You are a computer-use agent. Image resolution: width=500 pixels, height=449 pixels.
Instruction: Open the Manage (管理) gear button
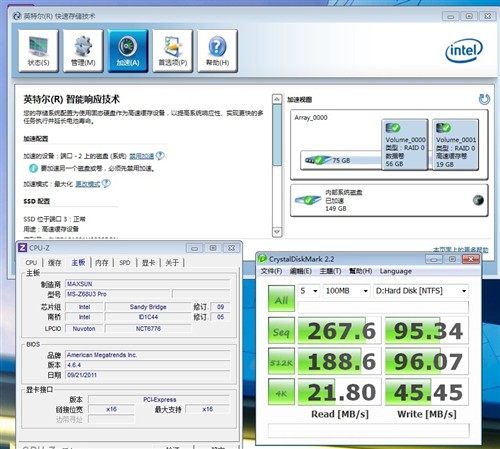83,51
